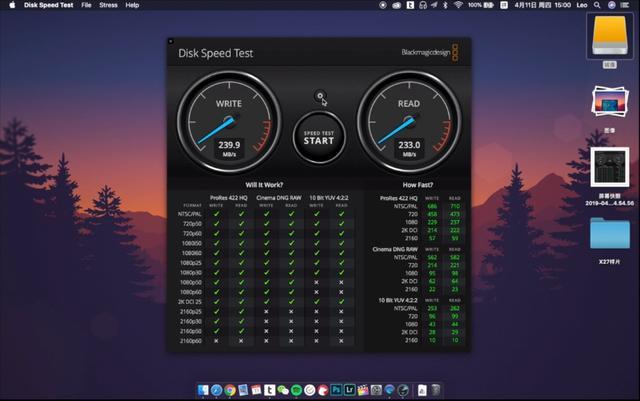Open Preview in the Dock
640x401 pixels.
(x=243, y=390)
